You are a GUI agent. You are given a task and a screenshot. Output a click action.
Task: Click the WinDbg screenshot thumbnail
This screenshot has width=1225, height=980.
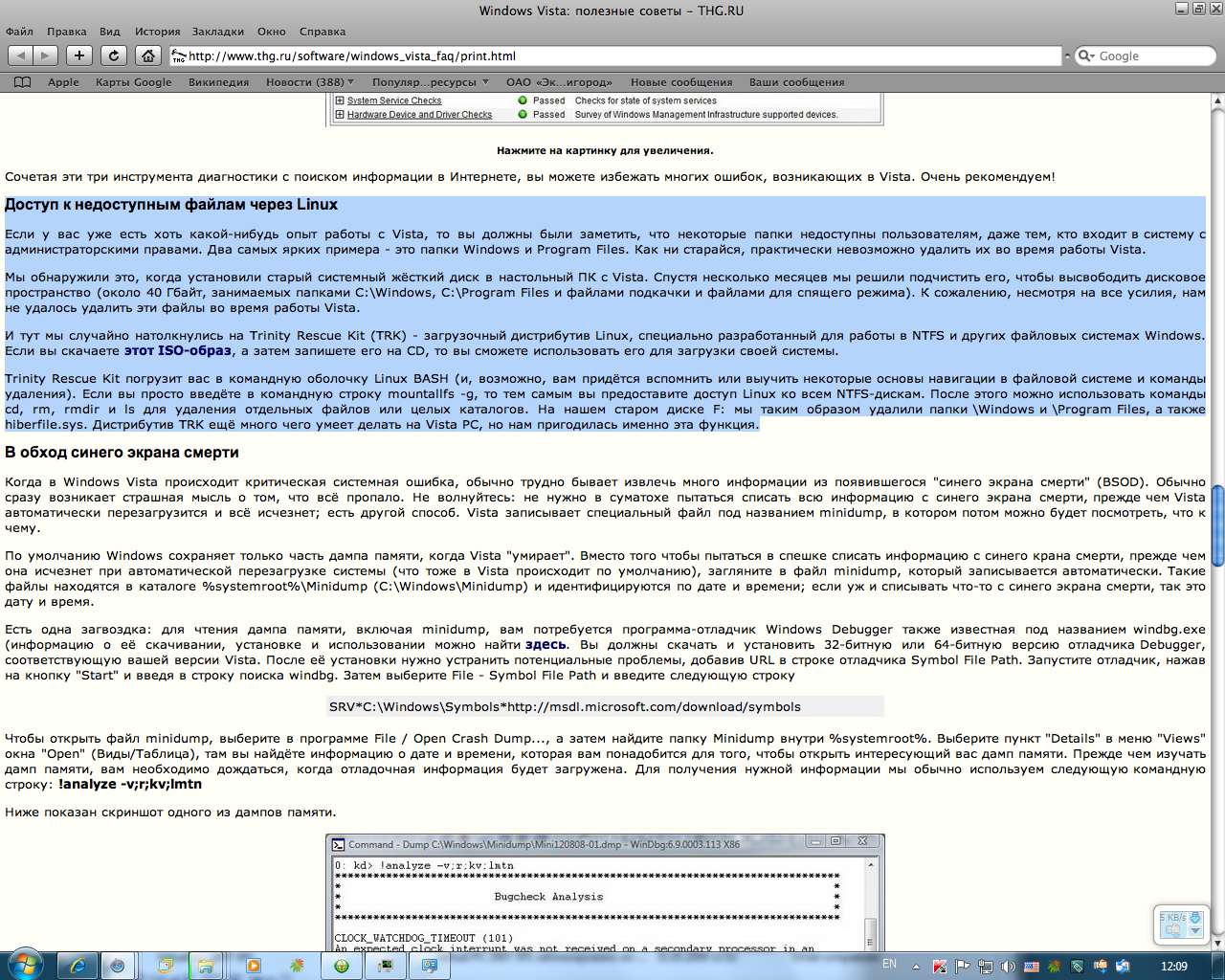[605, 892]
